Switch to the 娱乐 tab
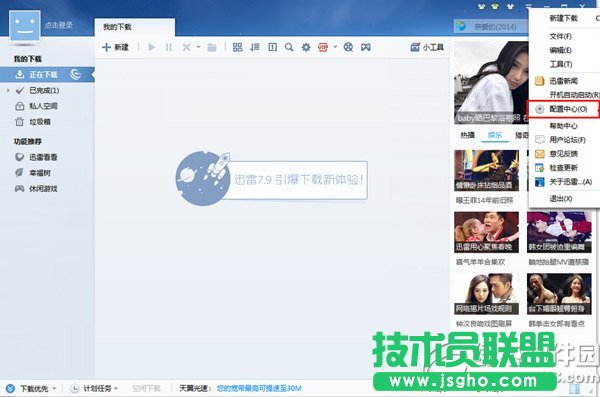This screenshot has height=397, width=600. coord(495,135)
